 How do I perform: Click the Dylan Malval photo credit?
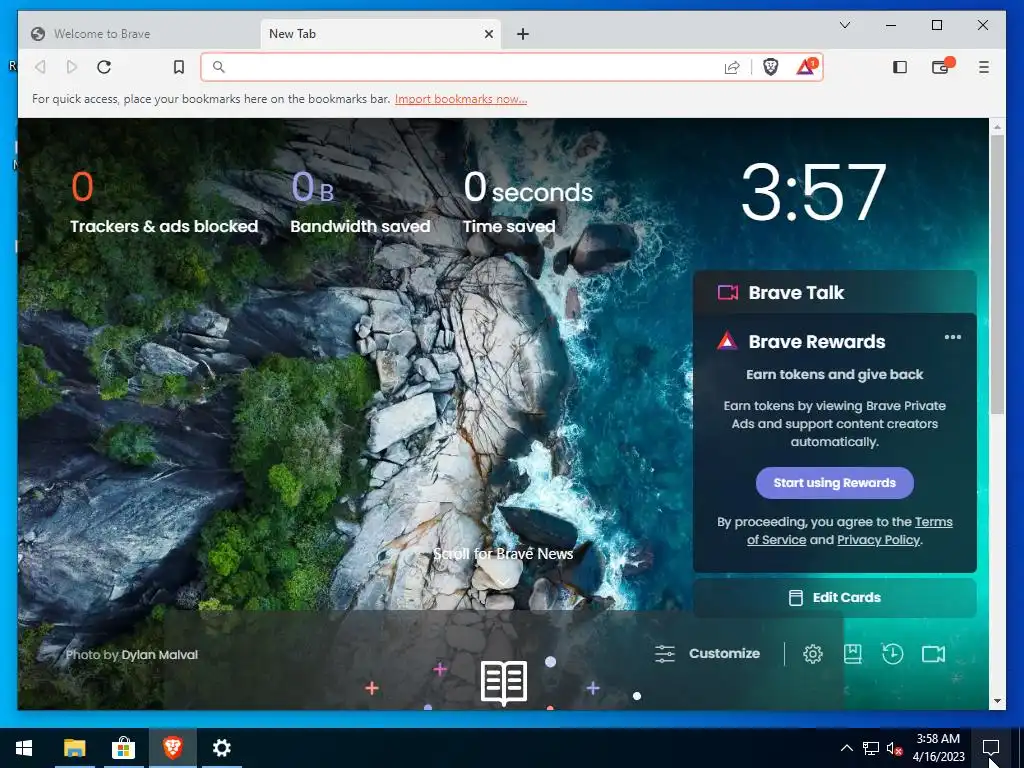click(x=159, y=655)
